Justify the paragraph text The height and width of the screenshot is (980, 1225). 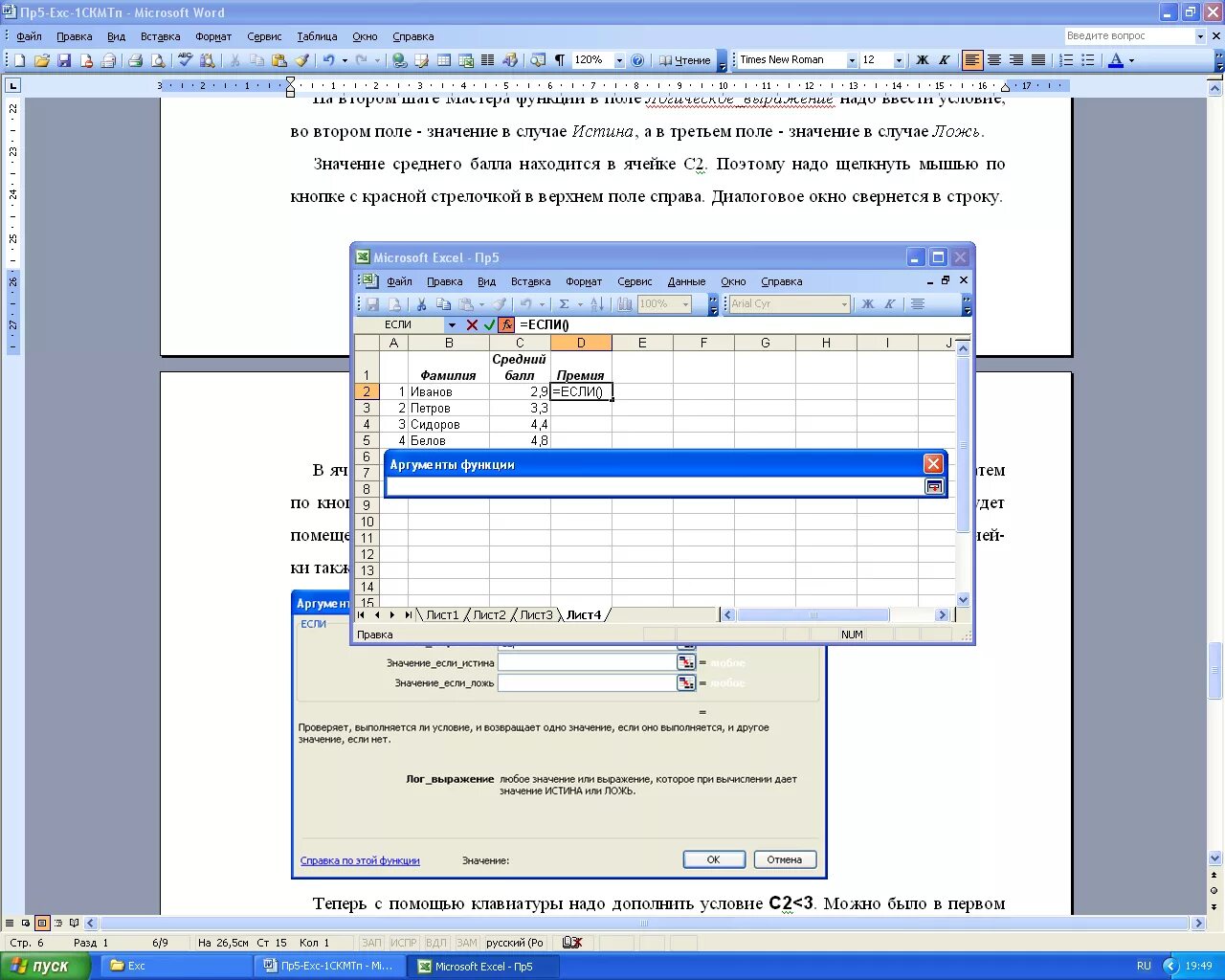click(x=1038, y=60)
